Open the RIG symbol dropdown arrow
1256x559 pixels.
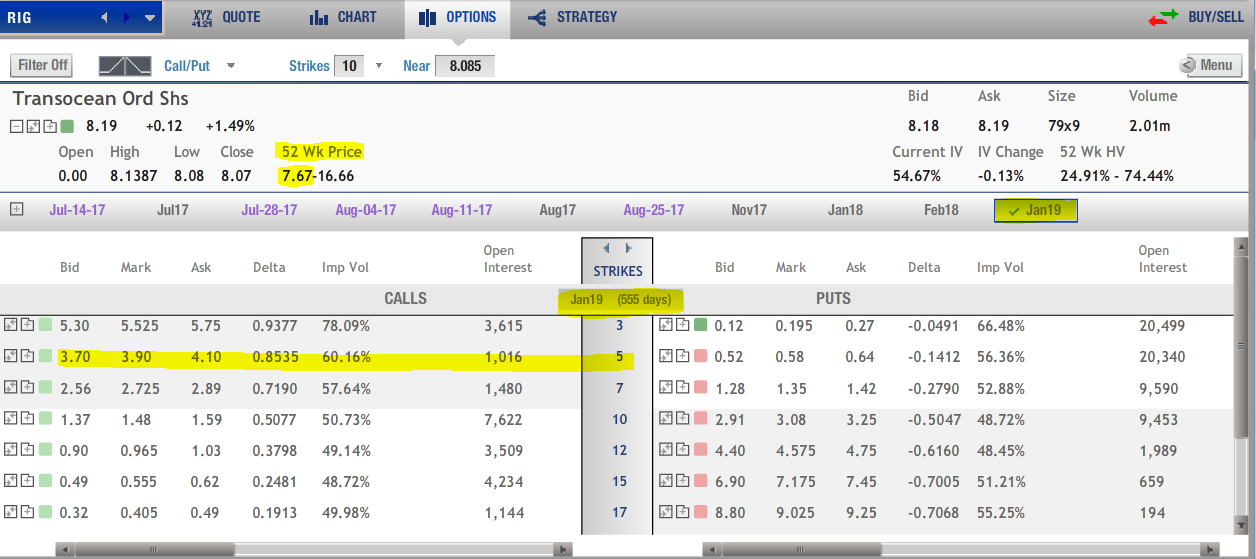(x=149, y=18)
